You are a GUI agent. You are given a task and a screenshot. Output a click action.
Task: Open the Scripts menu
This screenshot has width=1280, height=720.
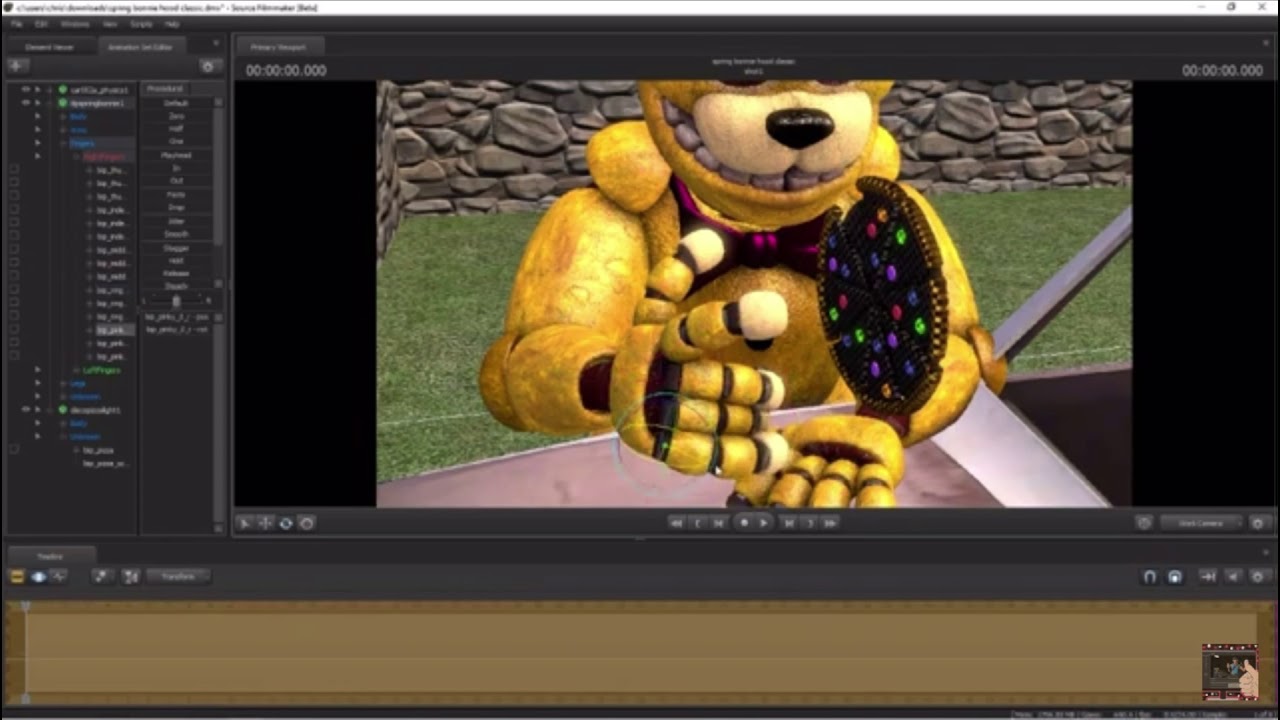tap(141, 23)
